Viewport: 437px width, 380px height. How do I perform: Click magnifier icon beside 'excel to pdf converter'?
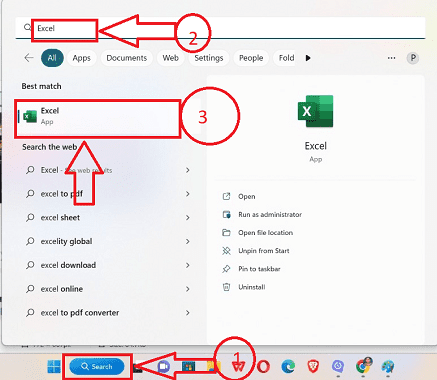30,313
